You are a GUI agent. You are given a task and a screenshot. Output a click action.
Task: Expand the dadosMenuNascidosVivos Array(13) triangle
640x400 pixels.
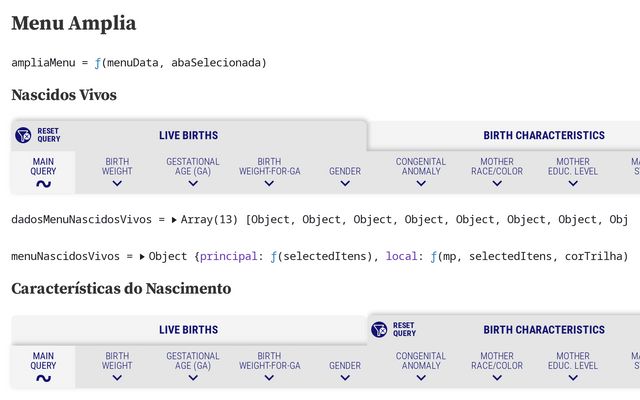[174, 220]
